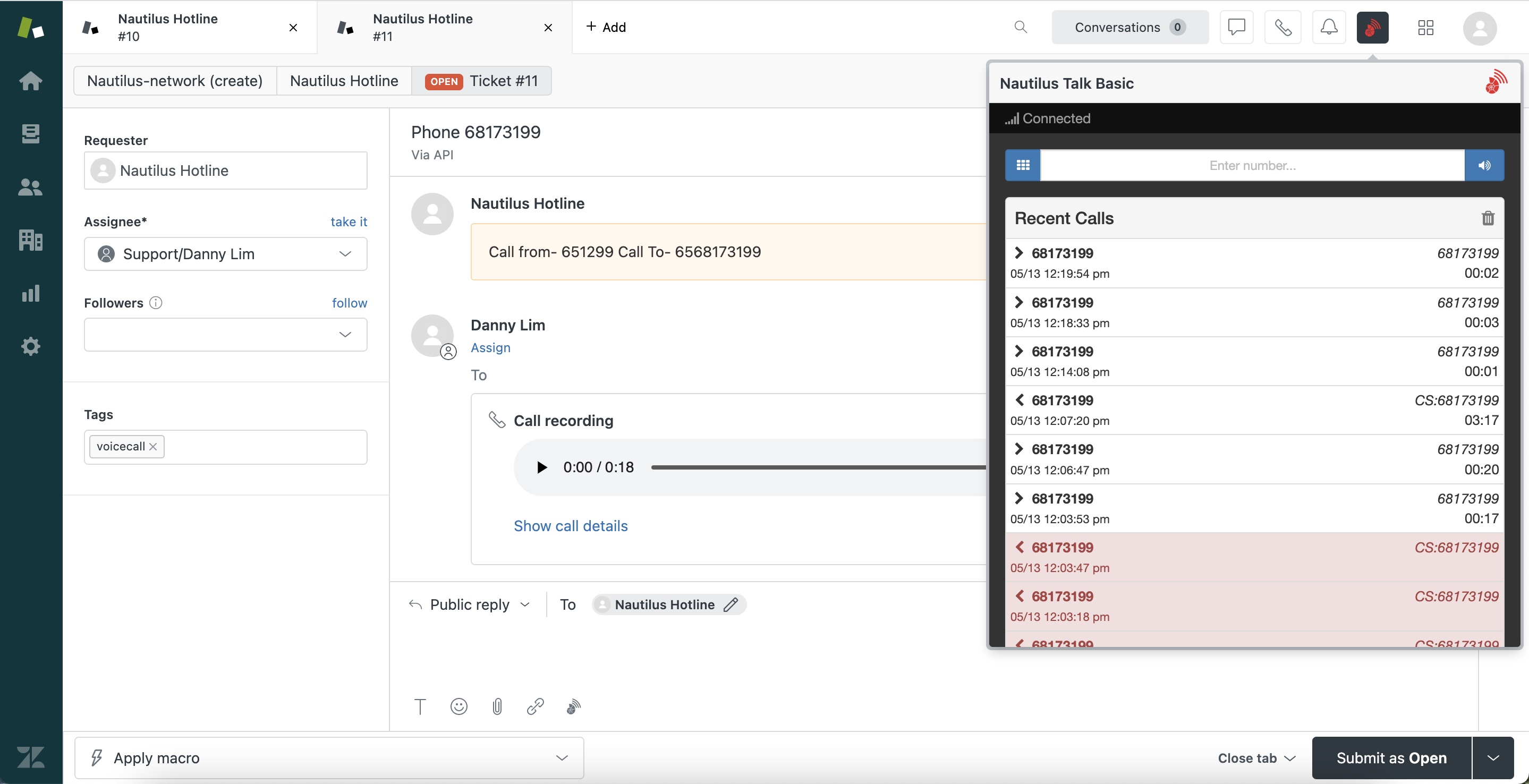Open the Reporting bar chart icon
Viewport: 1529px width, 784px height.
(30, 293)
